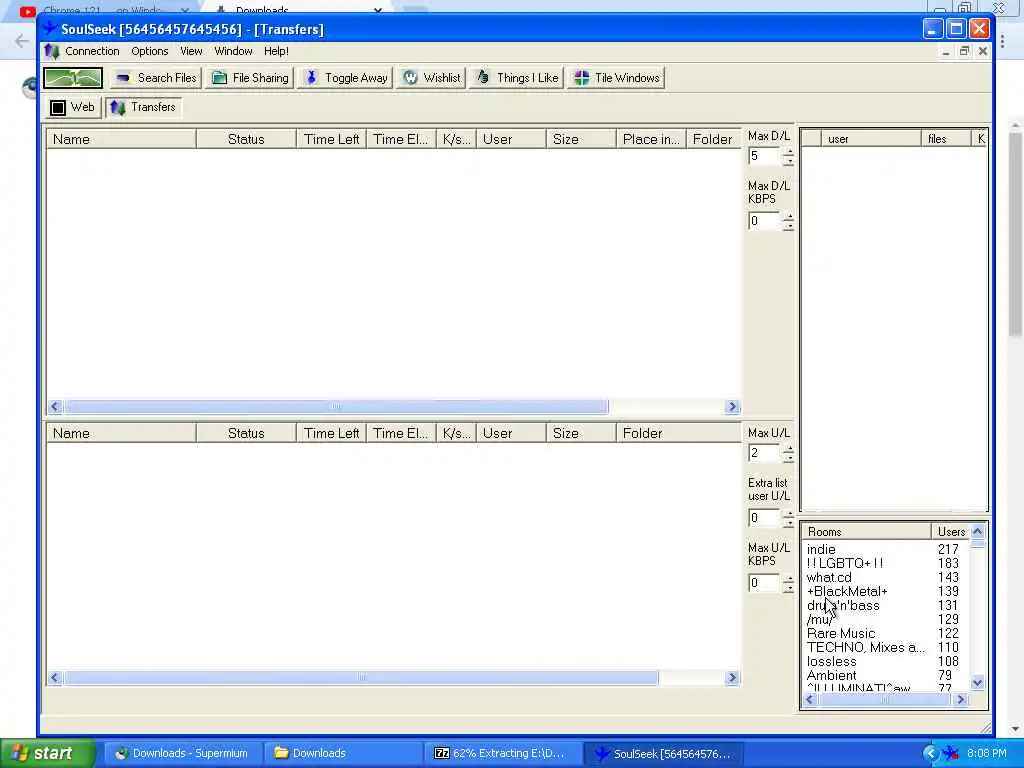Click the Rooms column header

coord(867,532)
